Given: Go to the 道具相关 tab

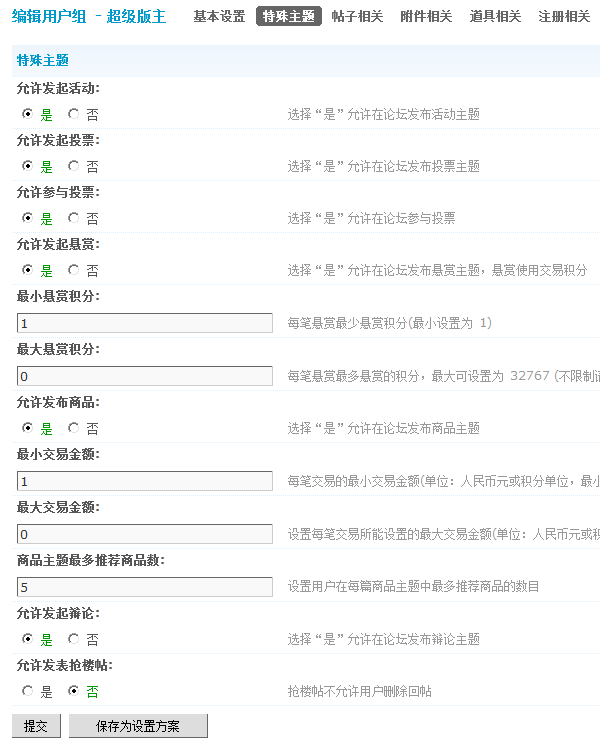Looking at the screenshot, I should pos(495,17).
